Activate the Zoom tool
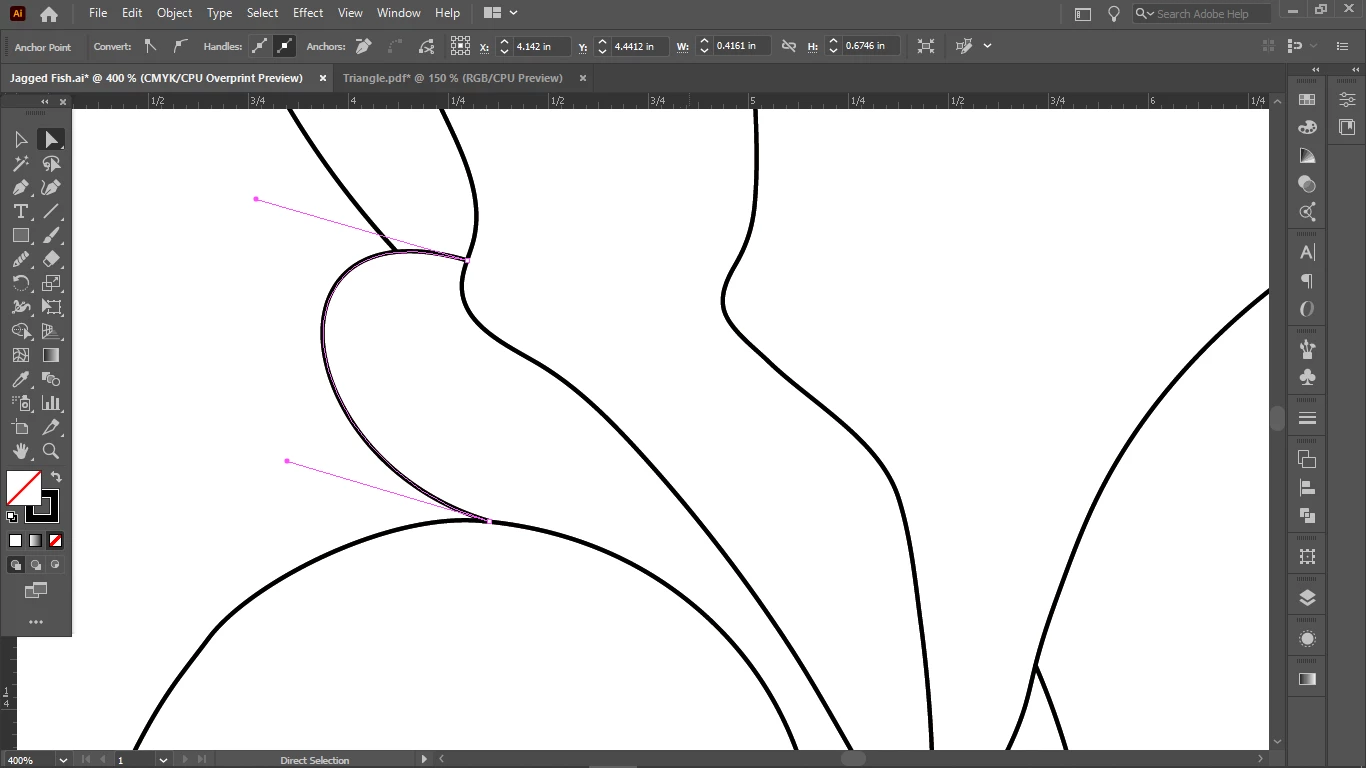 tap(51, 451)
